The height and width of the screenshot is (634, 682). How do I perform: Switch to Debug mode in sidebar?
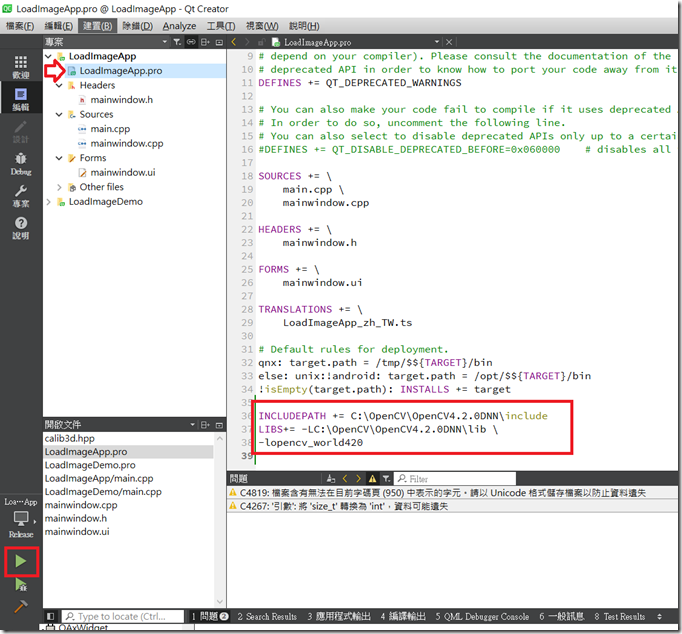(x=20, y=164)
